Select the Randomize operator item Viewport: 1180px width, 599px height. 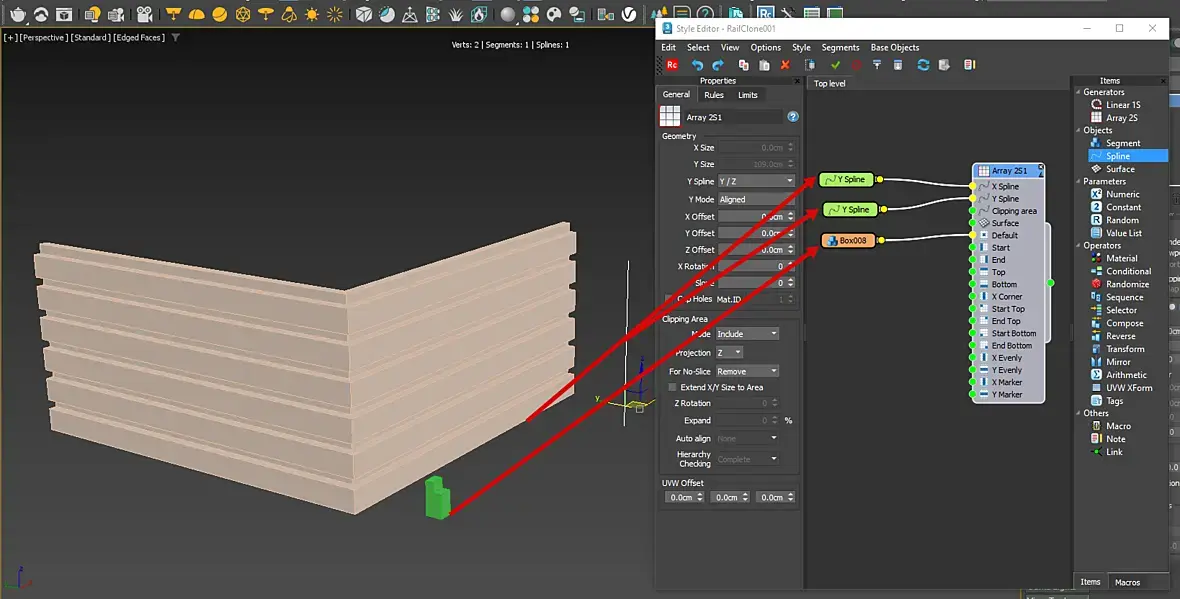tap(1120, 284)
